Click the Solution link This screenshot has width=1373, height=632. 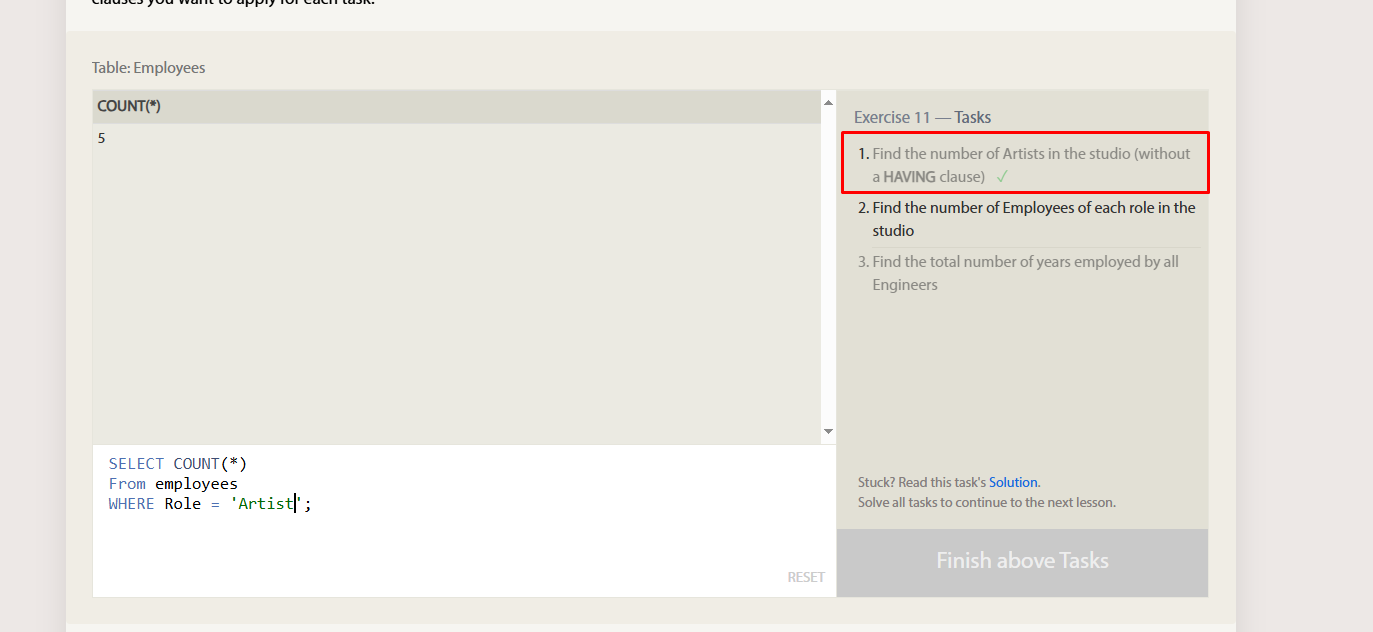pos(1013,482)
